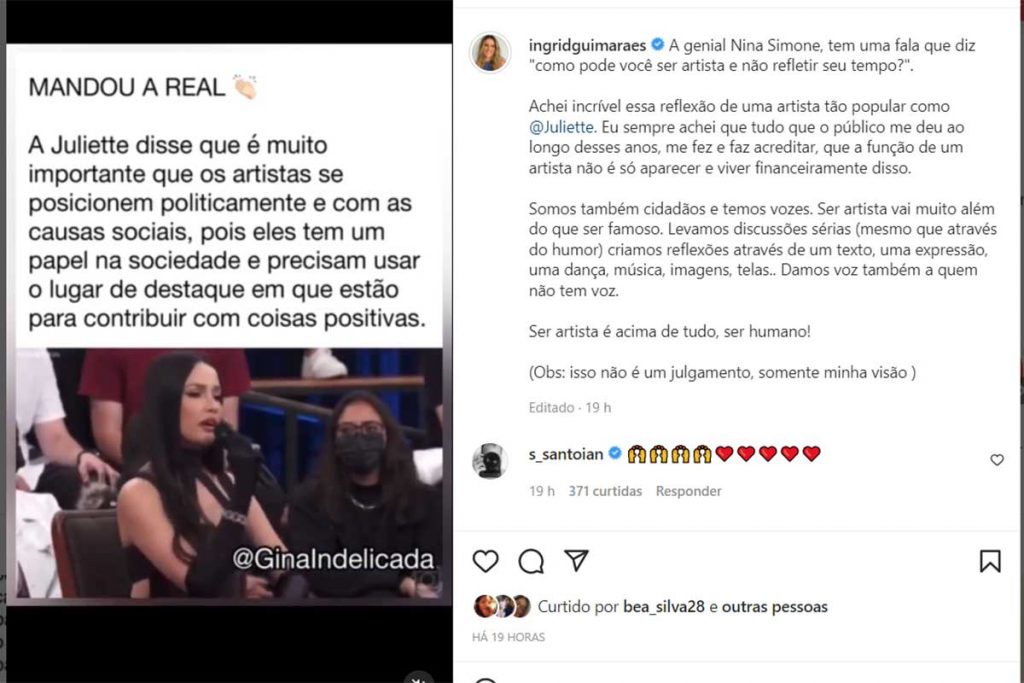Screen dimensions: 1024x683
Task: Click the liker avatars beside Curtido por
Action: [502, 607]
